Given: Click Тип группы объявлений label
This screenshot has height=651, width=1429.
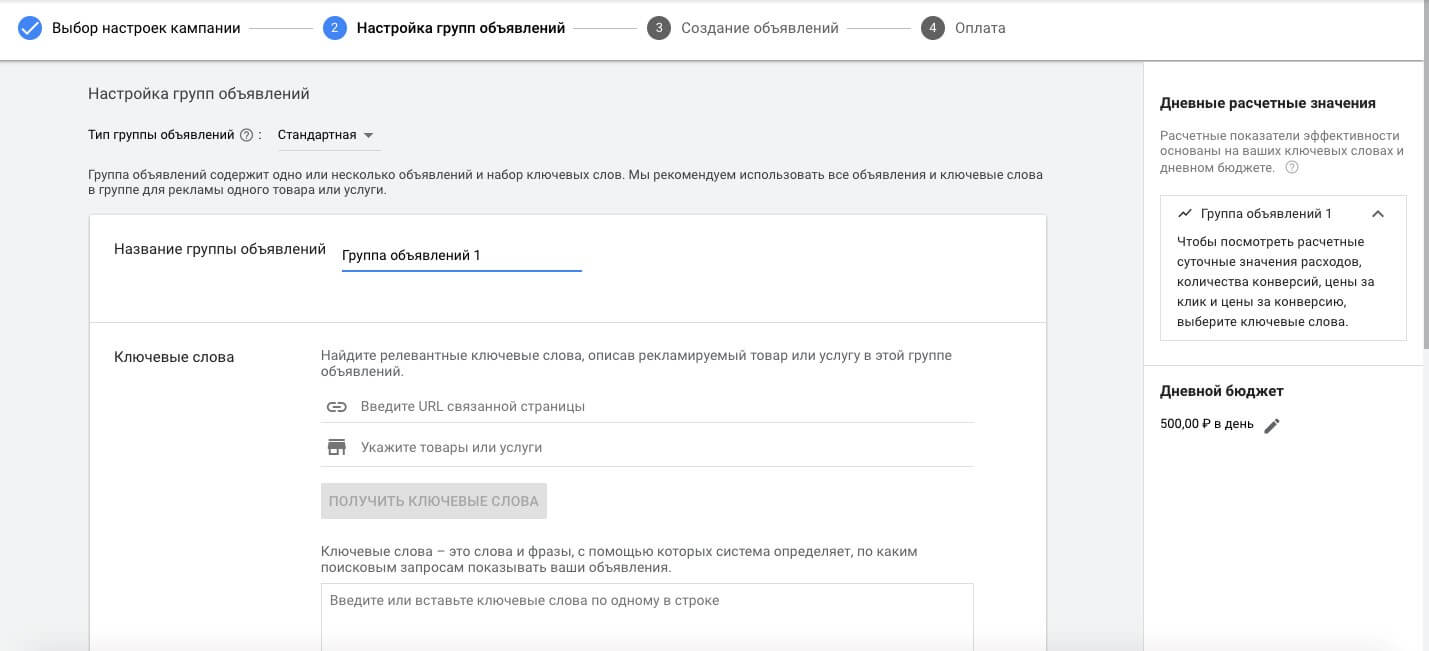Looking at the screenshot, I should tap(160, 135).
